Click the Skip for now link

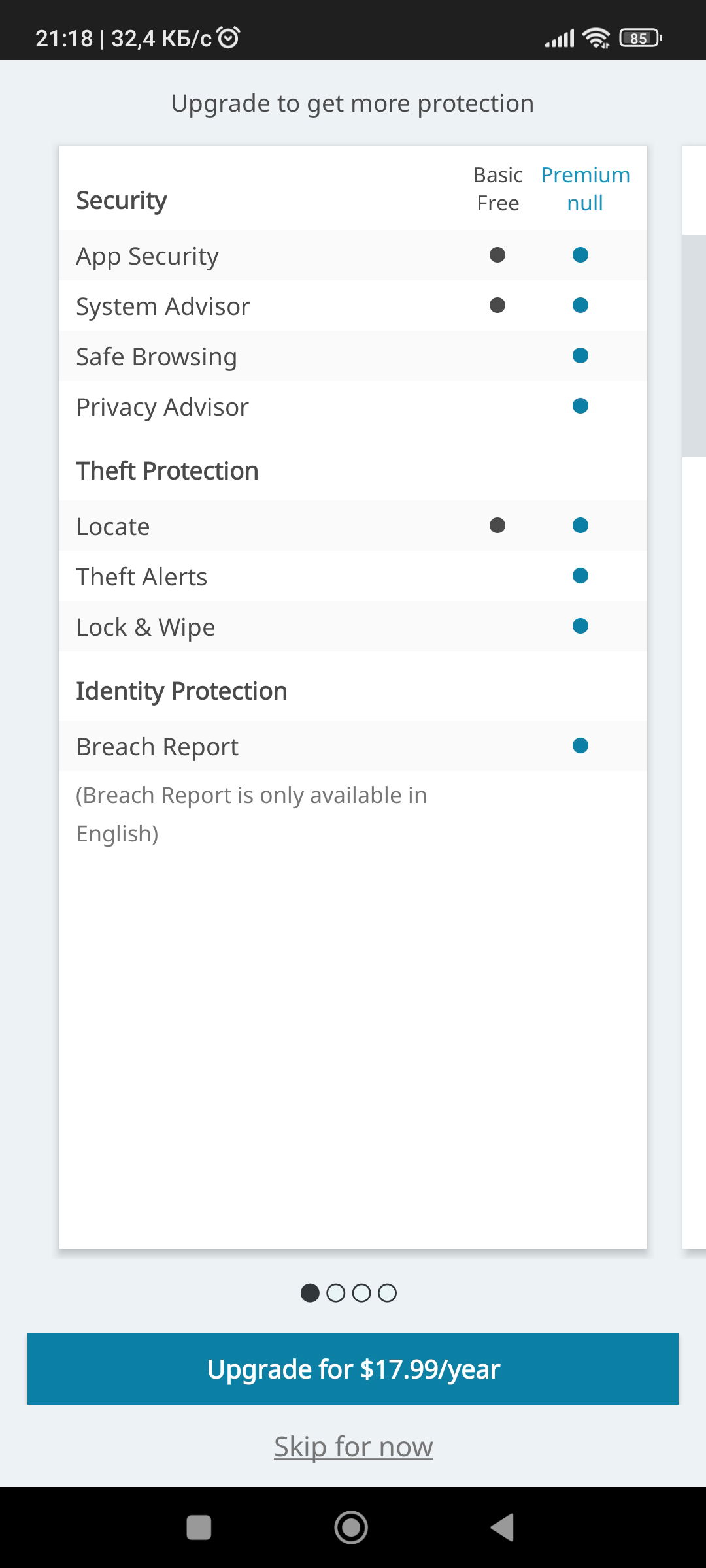353,1446
